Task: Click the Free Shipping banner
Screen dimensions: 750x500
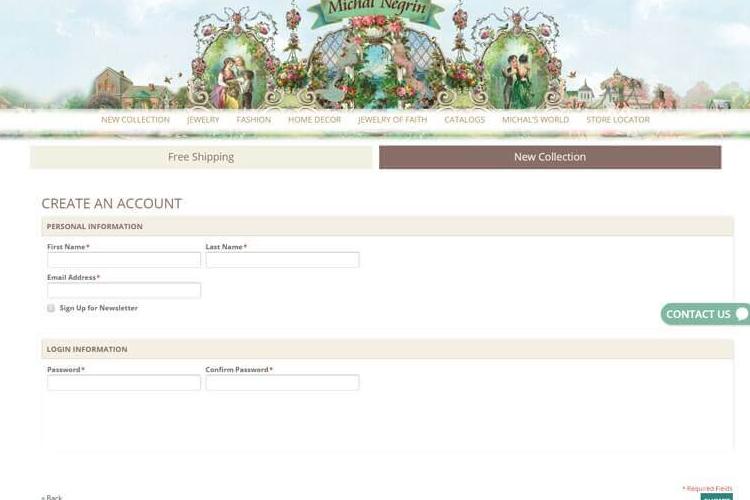Action: pyautogui.click(x=201, y=157)
